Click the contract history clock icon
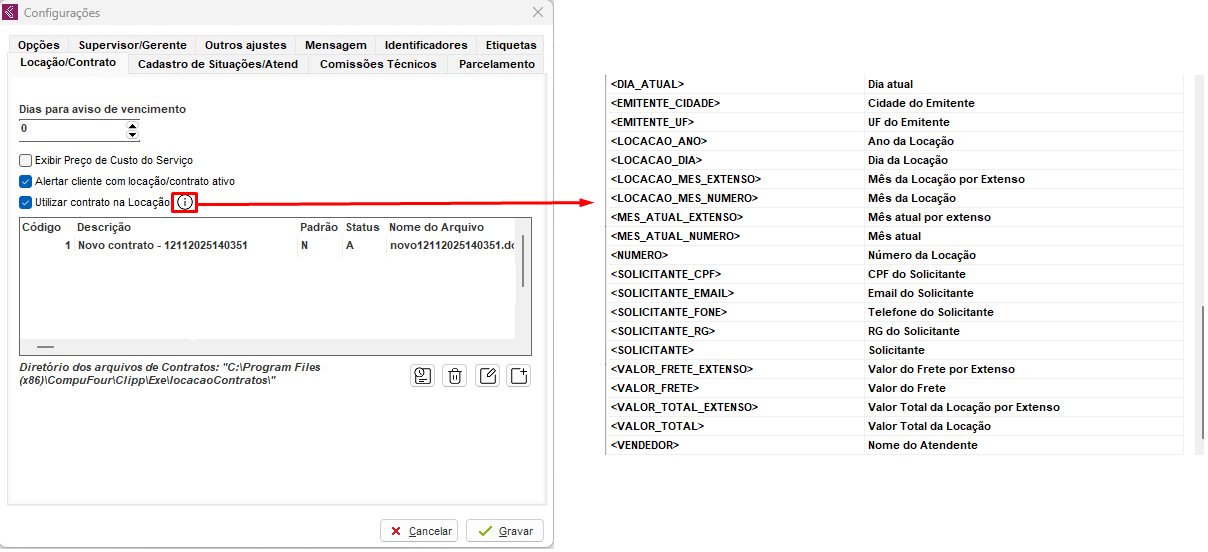 [423, 376]
